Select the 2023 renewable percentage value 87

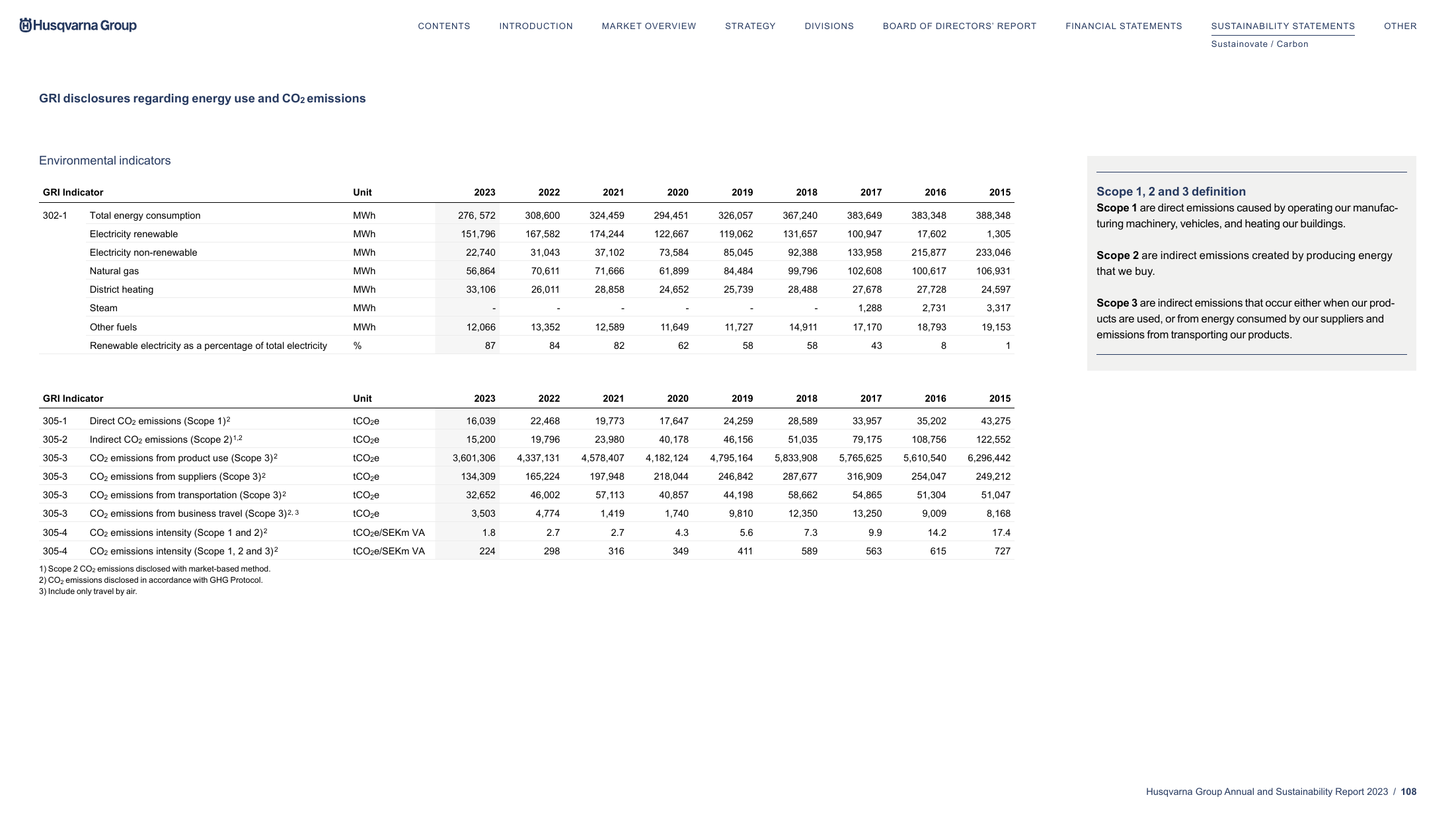point(490,346)
